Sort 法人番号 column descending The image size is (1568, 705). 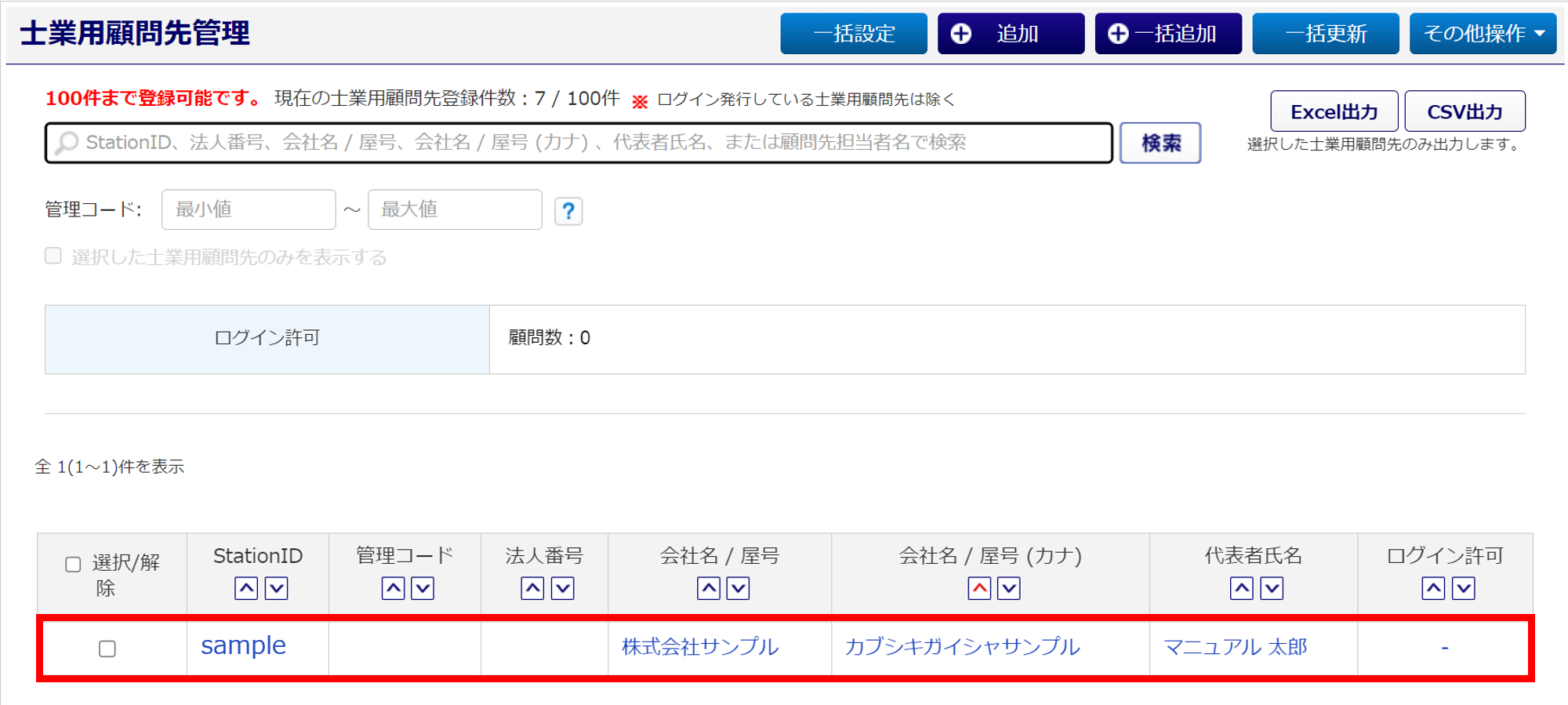pyautogui.click(x=563, y=588)
